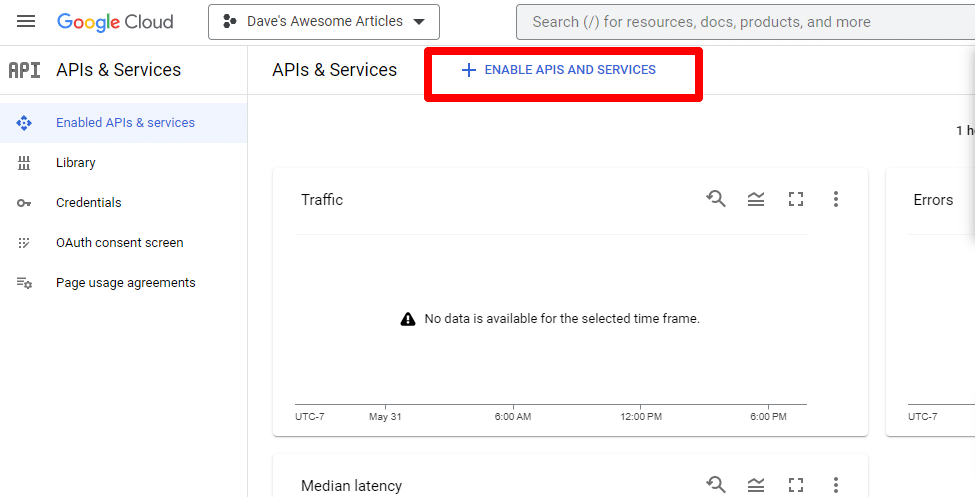This screenshot has height=497, width=975.
Task: Click the Page usage agreements settings icon
Action: click(24, 282)
